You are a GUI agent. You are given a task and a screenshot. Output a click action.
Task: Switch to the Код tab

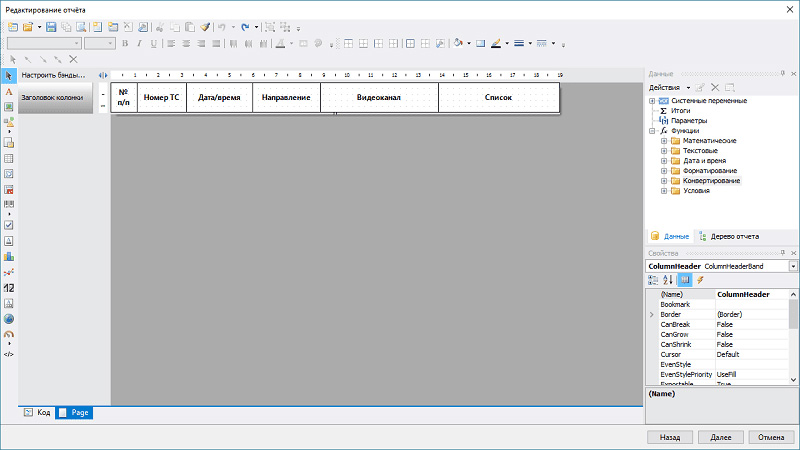point(37,412)
